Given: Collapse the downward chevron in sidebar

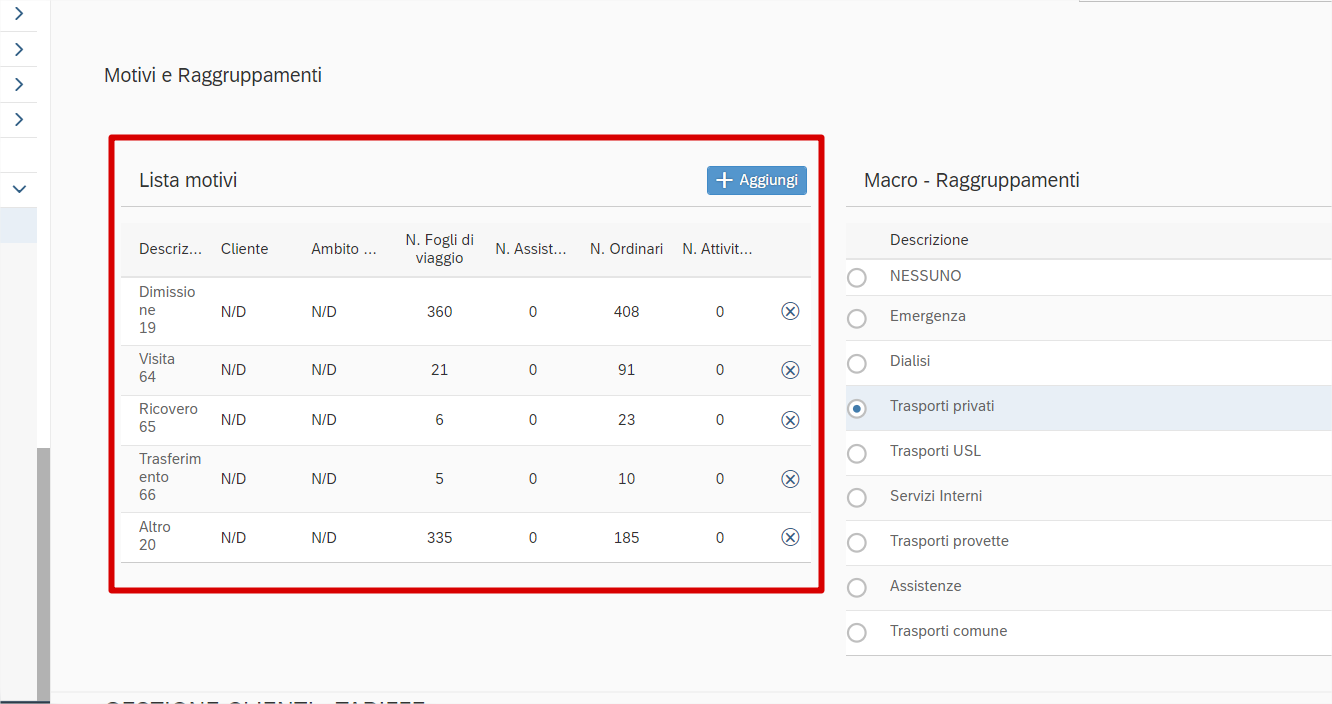Looking at the screenshot, I should tap(18, 189).
